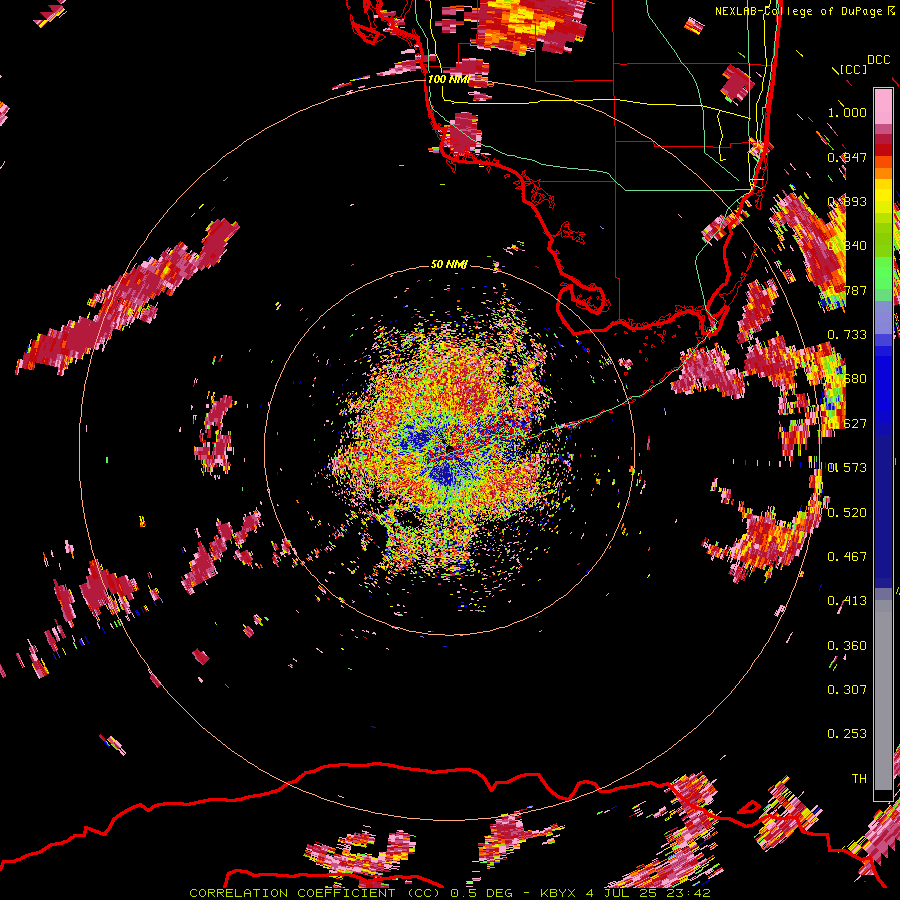Click the 0.467 scale value
Screen dimensions: 900x900
pos(847,556)
